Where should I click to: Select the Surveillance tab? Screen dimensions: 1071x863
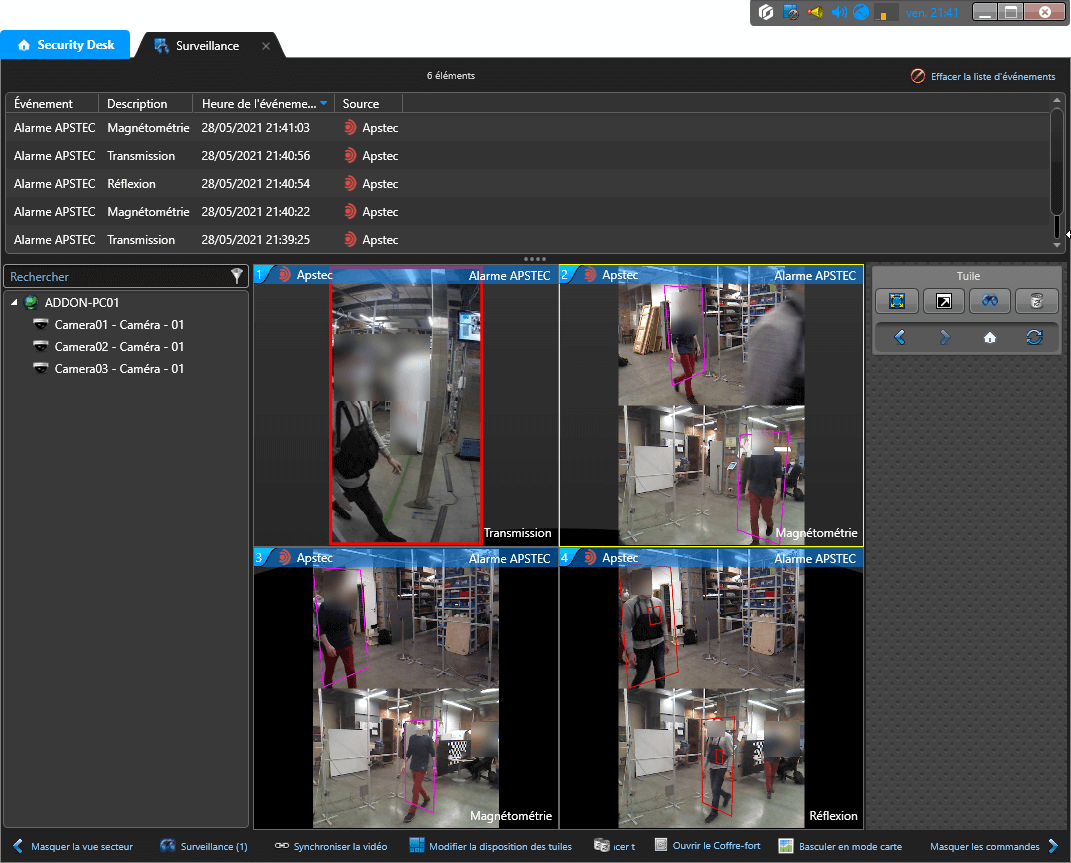click(x=206, y=46)
